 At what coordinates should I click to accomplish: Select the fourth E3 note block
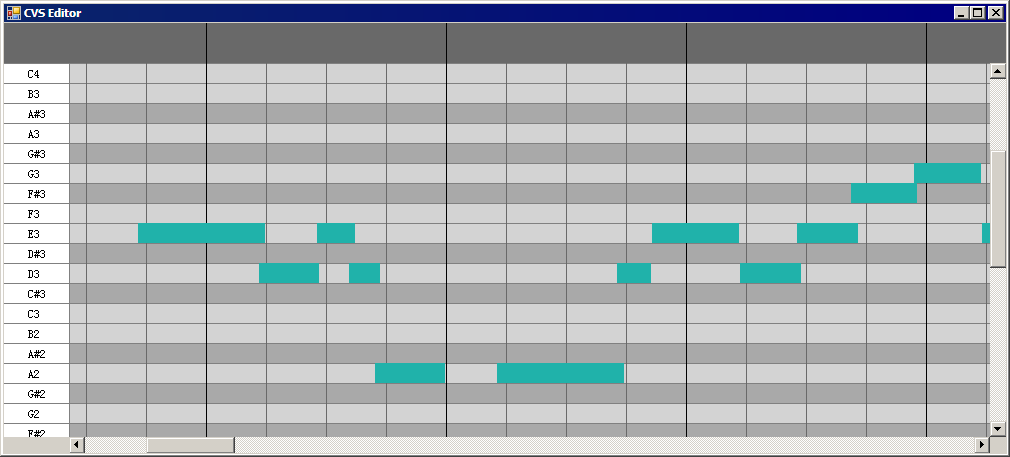827,233
